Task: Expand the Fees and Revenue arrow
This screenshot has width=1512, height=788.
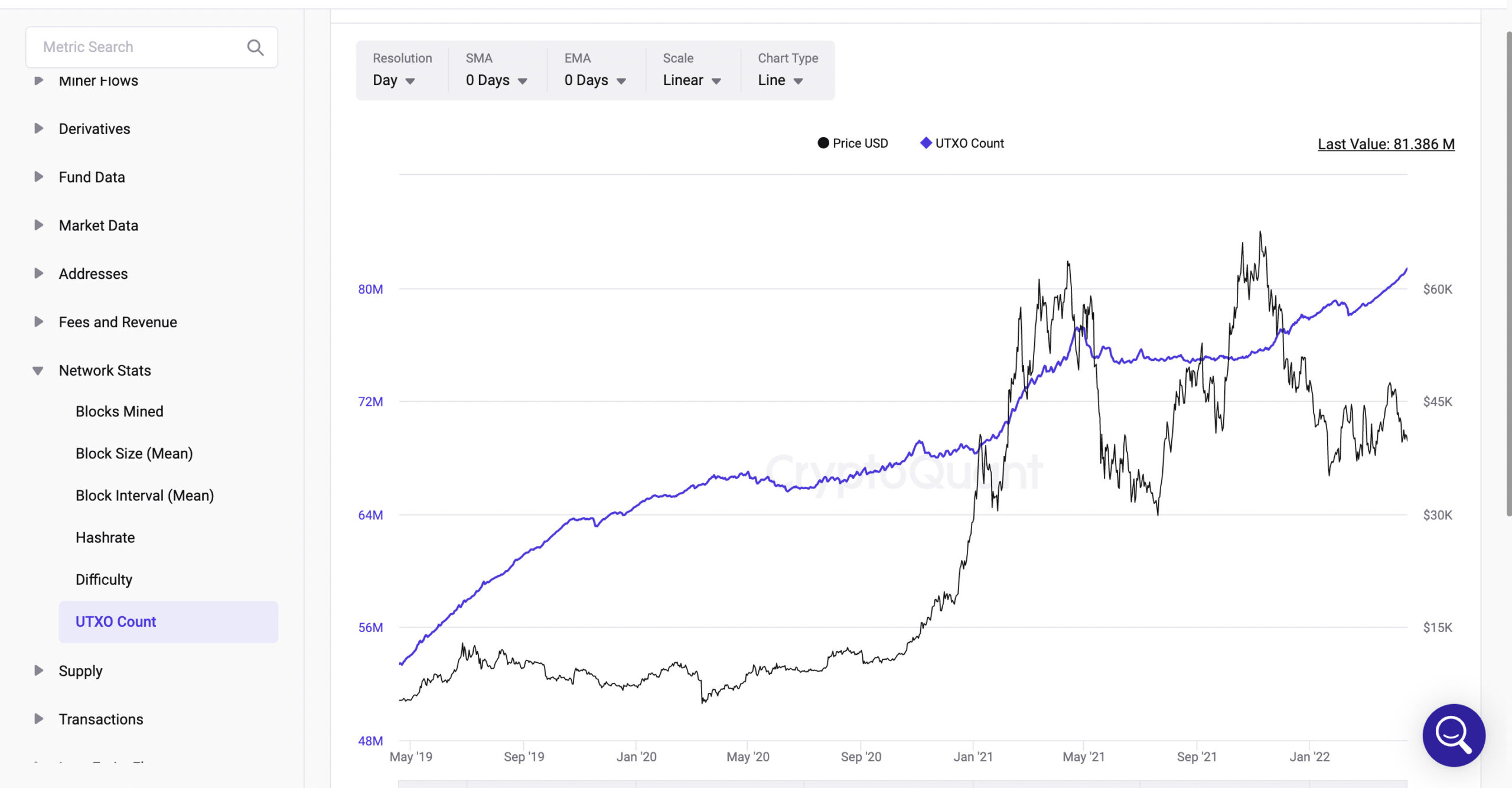Action: tap(38, 322)
